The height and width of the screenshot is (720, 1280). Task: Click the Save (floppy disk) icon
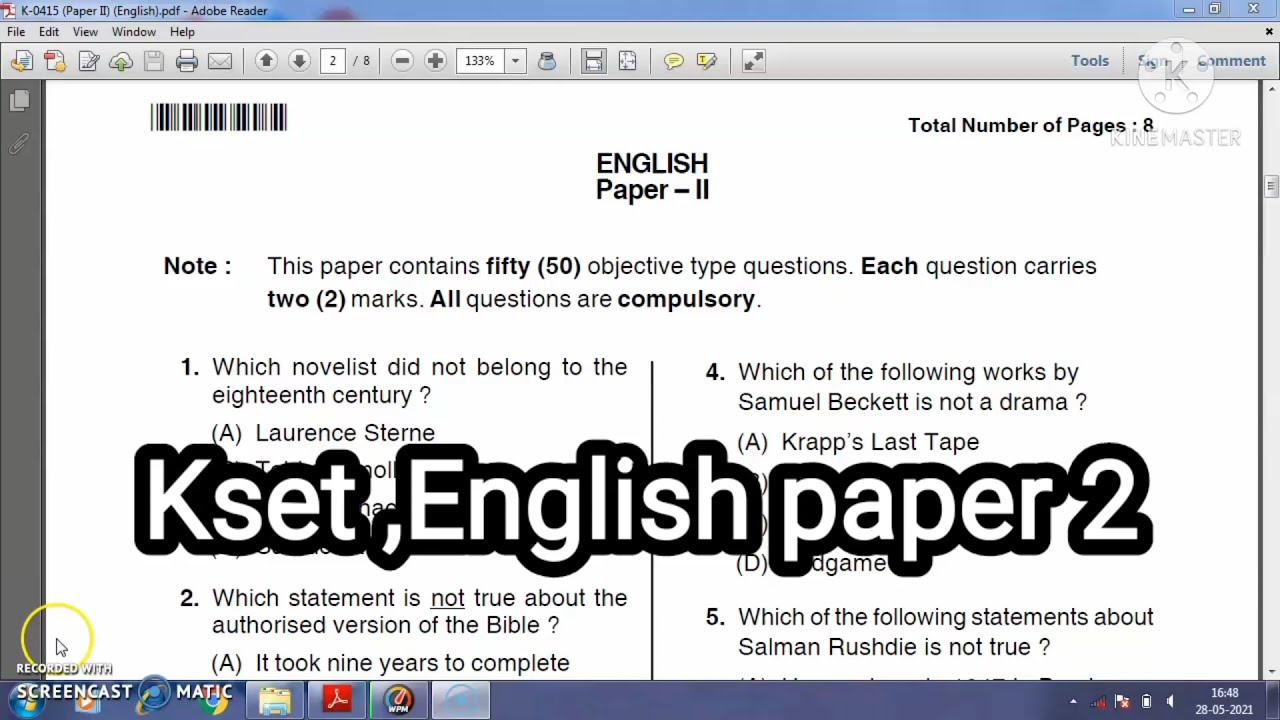154,61
